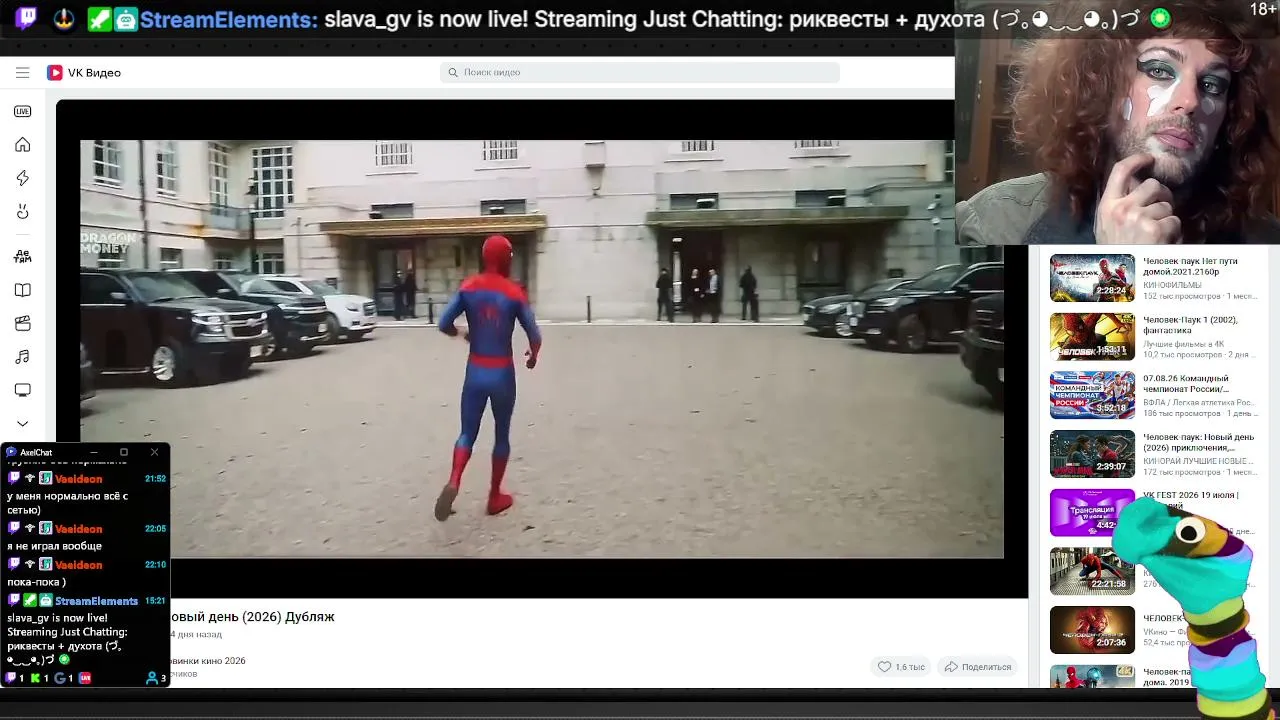Open the 22:21:58 Spider-Man video thumbnail

[1092, 571]
